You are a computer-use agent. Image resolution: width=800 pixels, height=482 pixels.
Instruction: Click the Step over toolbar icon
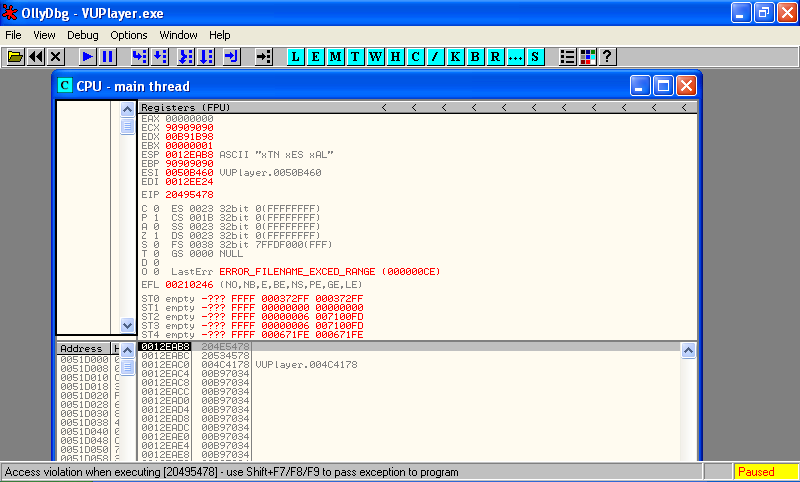pos(160,57)
